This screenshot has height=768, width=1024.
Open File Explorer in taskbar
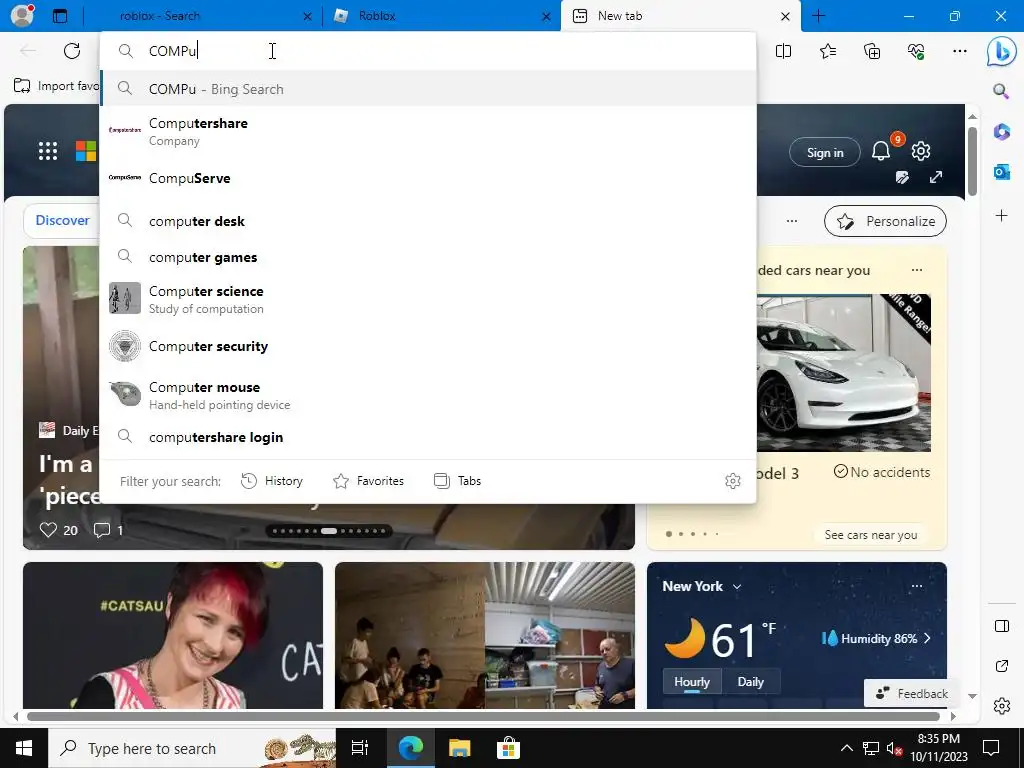click(x=459, y=748)
